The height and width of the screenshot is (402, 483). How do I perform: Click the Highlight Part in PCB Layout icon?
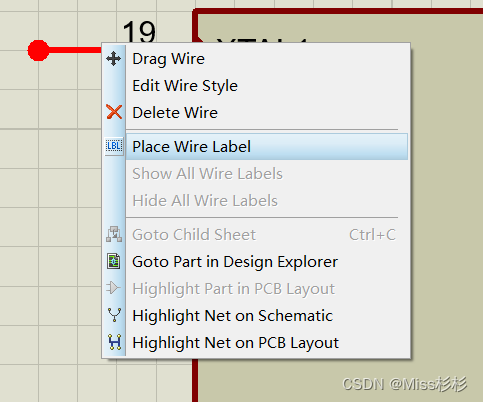(113, 288)
